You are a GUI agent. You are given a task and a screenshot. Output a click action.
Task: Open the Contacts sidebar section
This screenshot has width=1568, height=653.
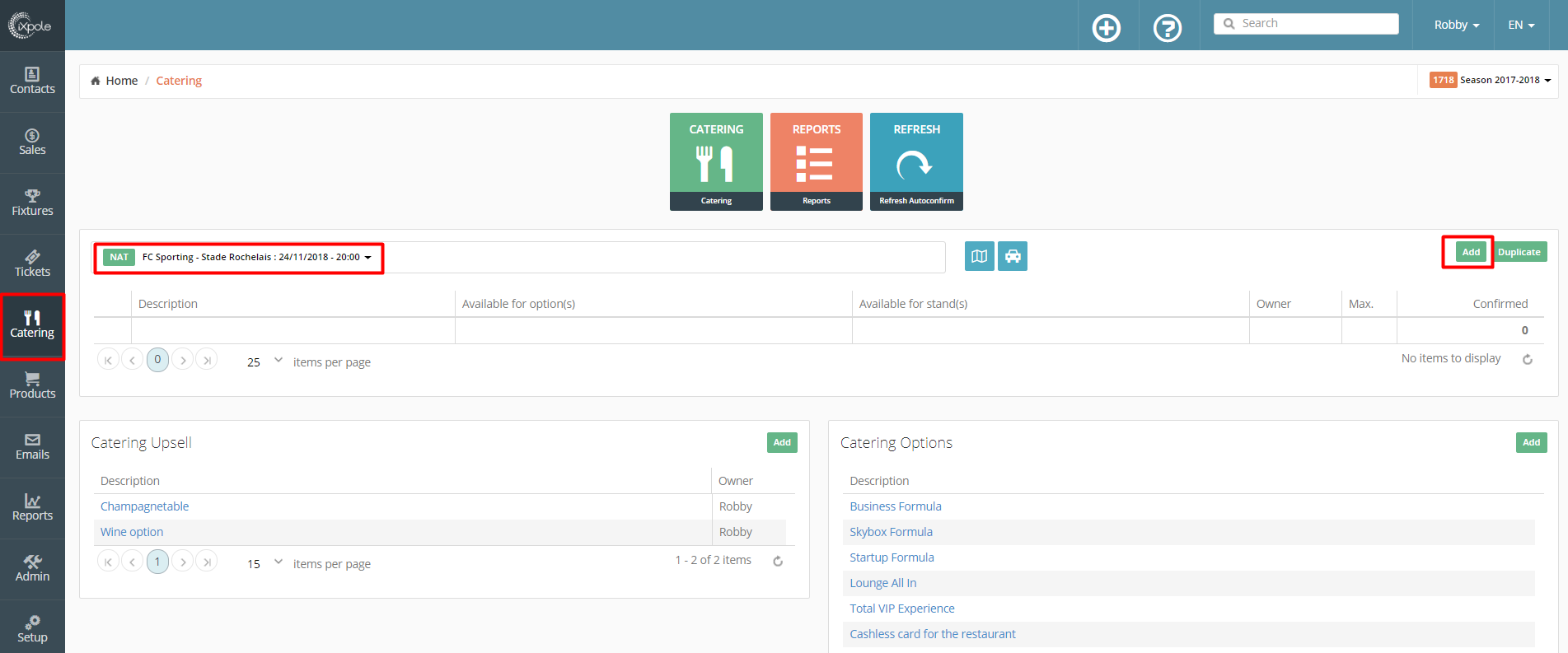pyautogui.click(x=32, y=81)
